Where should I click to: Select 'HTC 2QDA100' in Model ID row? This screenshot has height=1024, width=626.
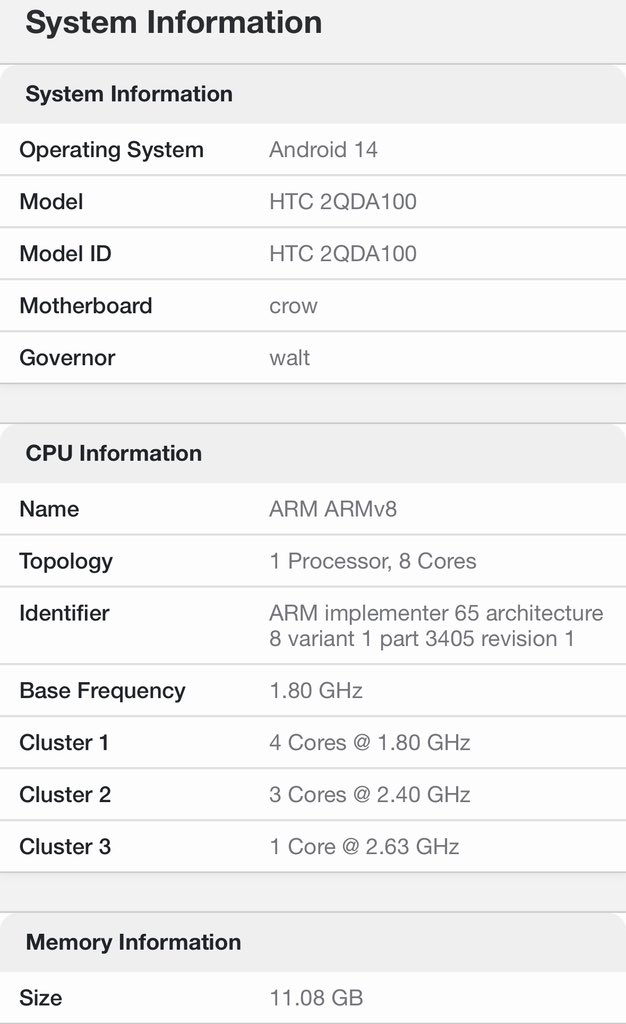(x=343, y=253)
